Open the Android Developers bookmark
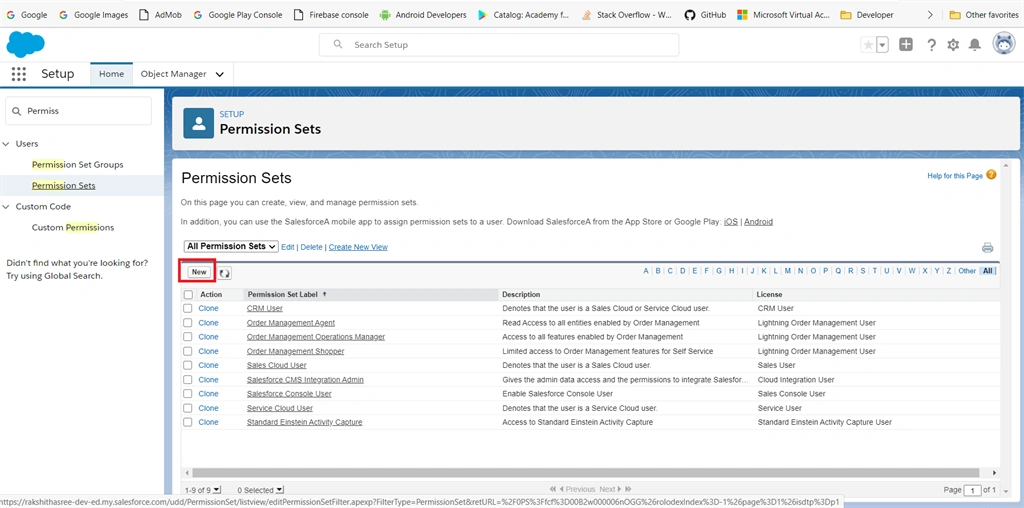1024x508 pixels. tap(423, 14)
